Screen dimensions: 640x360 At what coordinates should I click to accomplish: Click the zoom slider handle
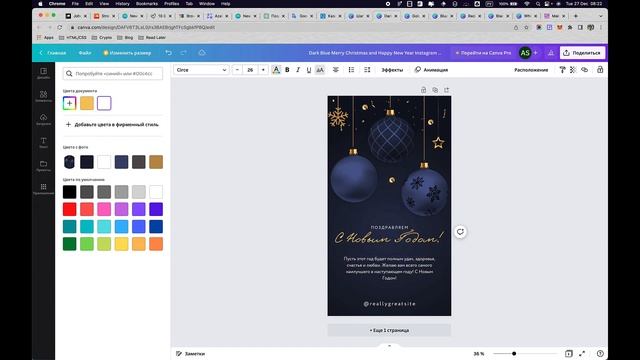tap(514, 353)
